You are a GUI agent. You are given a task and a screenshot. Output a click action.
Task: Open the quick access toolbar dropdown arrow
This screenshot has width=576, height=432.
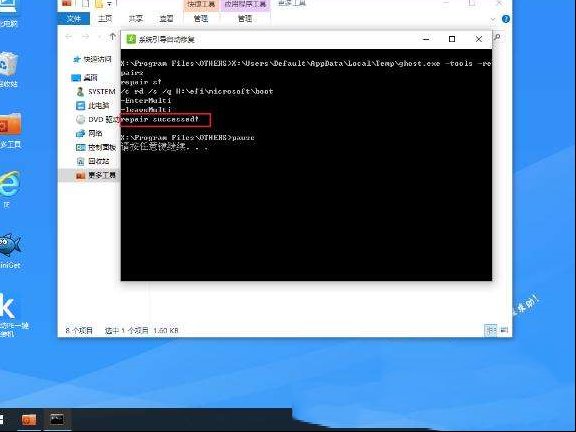click(109, 4)
